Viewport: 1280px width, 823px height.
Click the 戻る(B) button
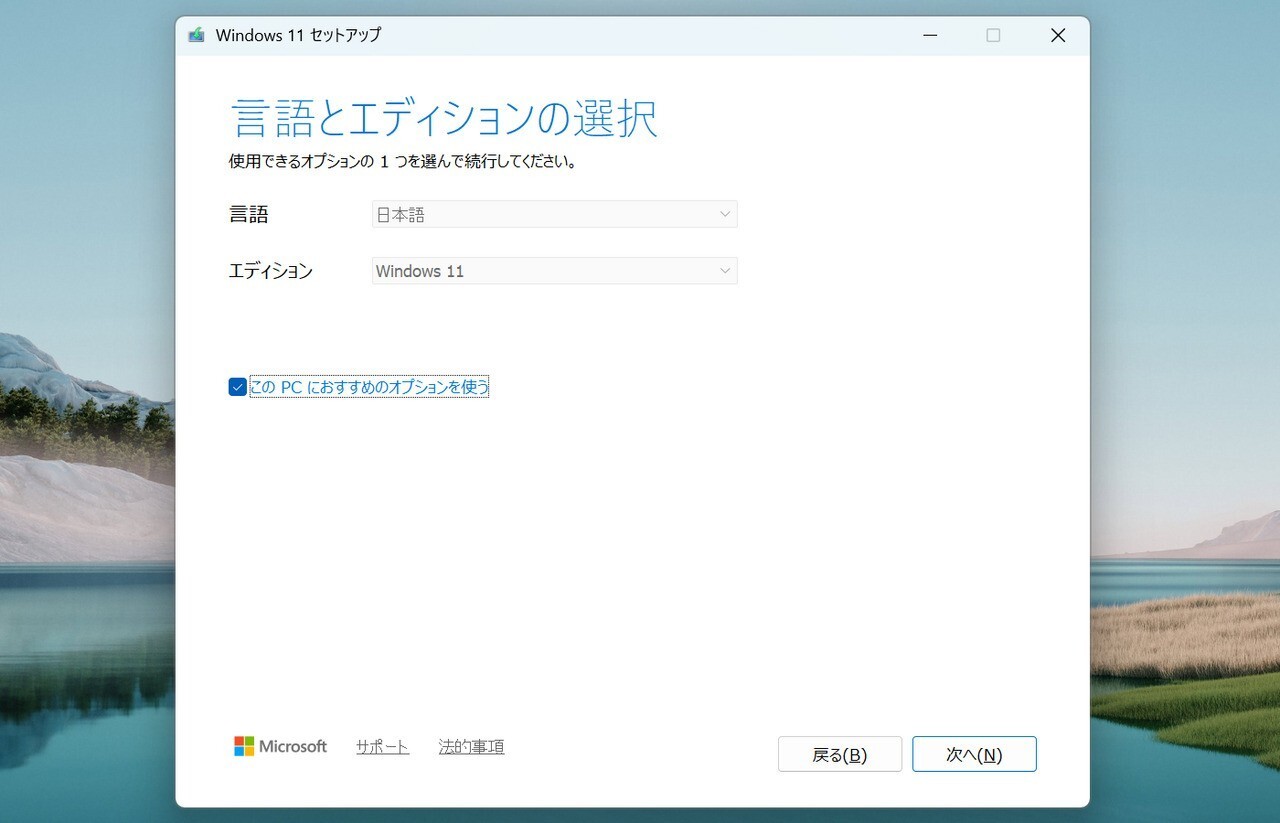coord(840,755)
